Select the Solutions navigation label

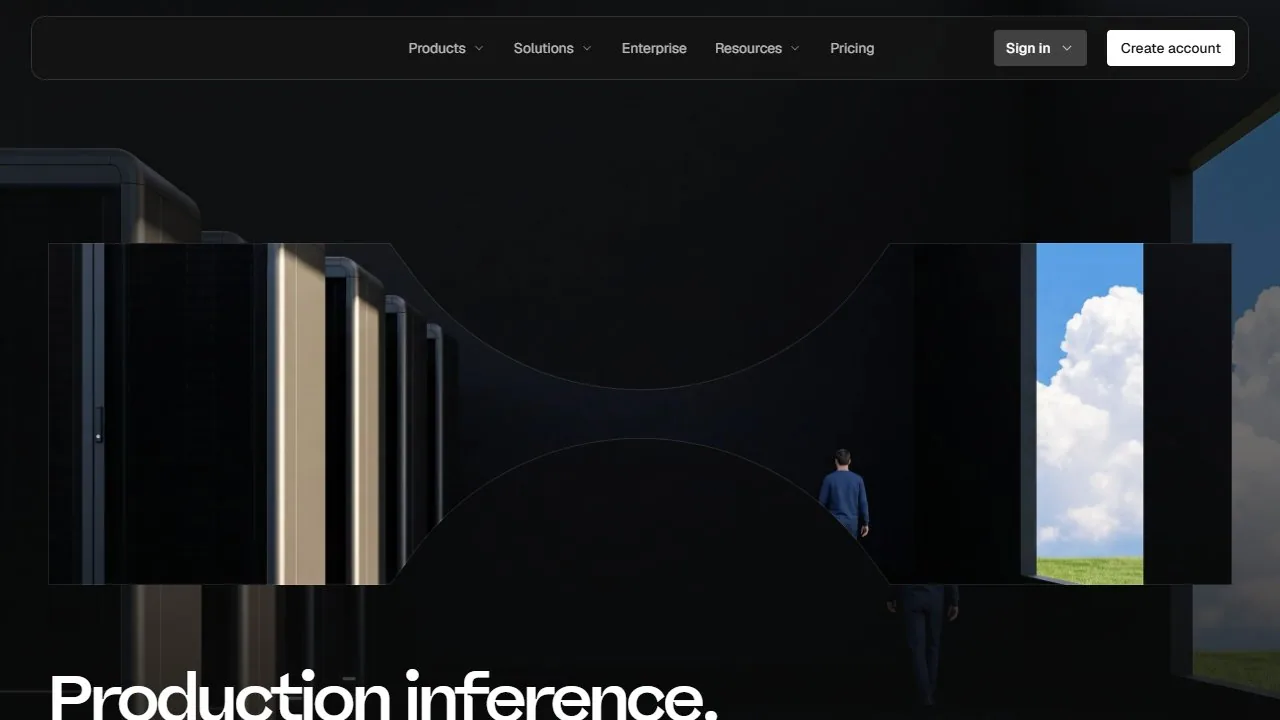[x=543, y=48]
